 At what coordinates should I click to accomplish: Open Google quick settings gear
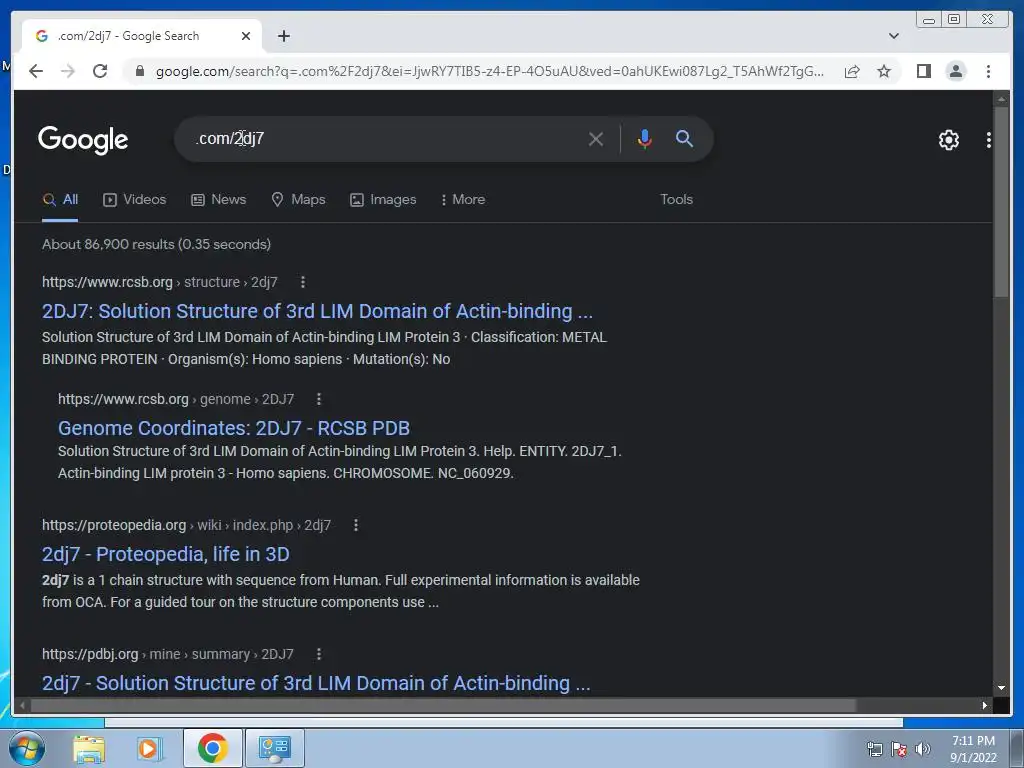tap(948, 140)
